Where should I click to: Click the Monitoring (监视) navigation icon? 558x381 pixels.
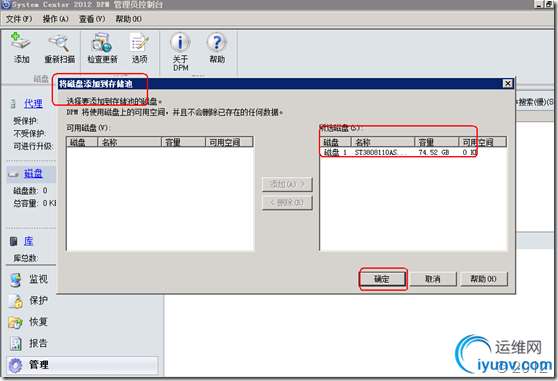tap(16, 280)
